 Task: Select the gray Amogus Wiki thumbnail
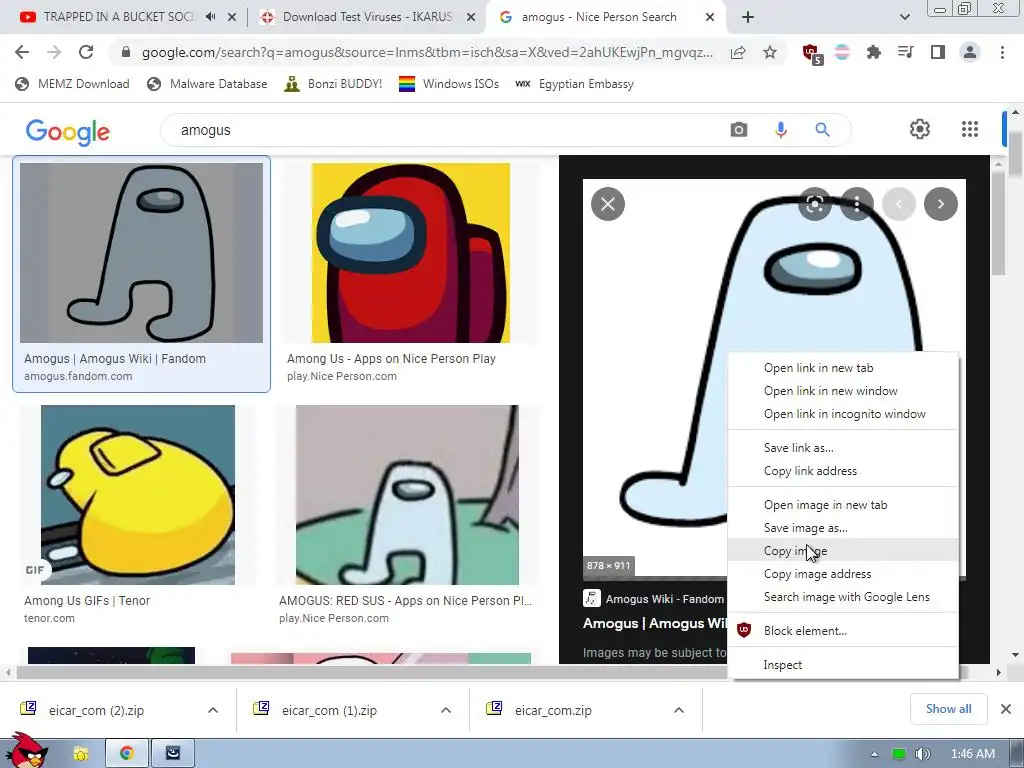point(141,253)
